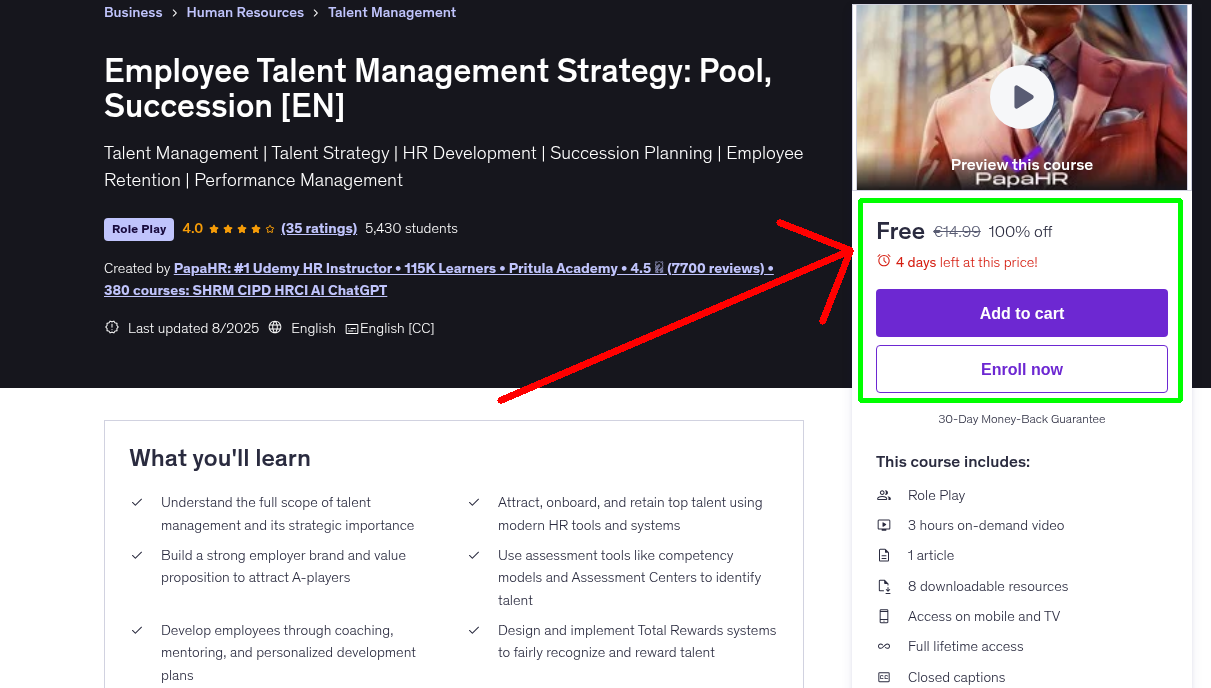The width and height of the screenshot is (1211, 688).
Task: Click the mobile and TV access icon
Action: [884, 616]
